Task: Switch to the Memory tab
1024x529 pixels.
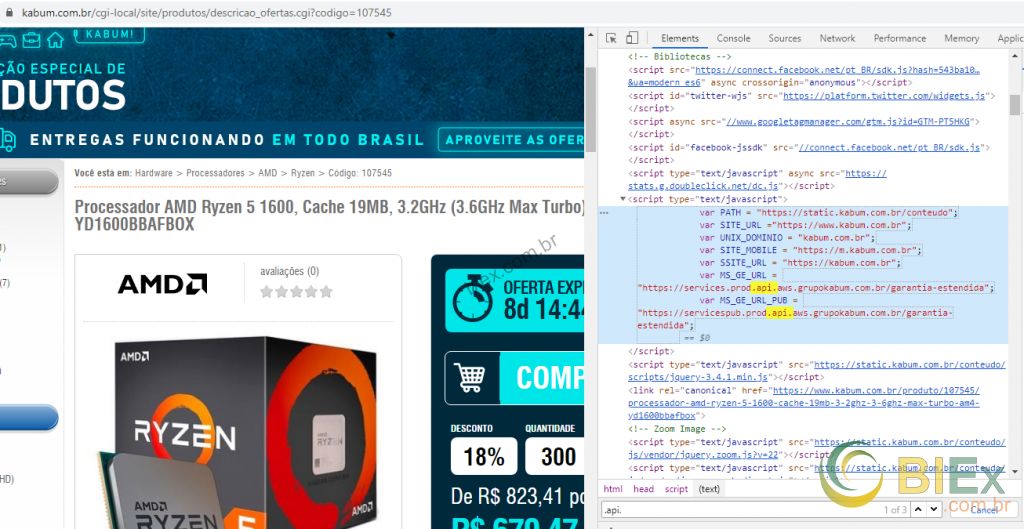Action: pyautogui.click(x=961, y=39)
